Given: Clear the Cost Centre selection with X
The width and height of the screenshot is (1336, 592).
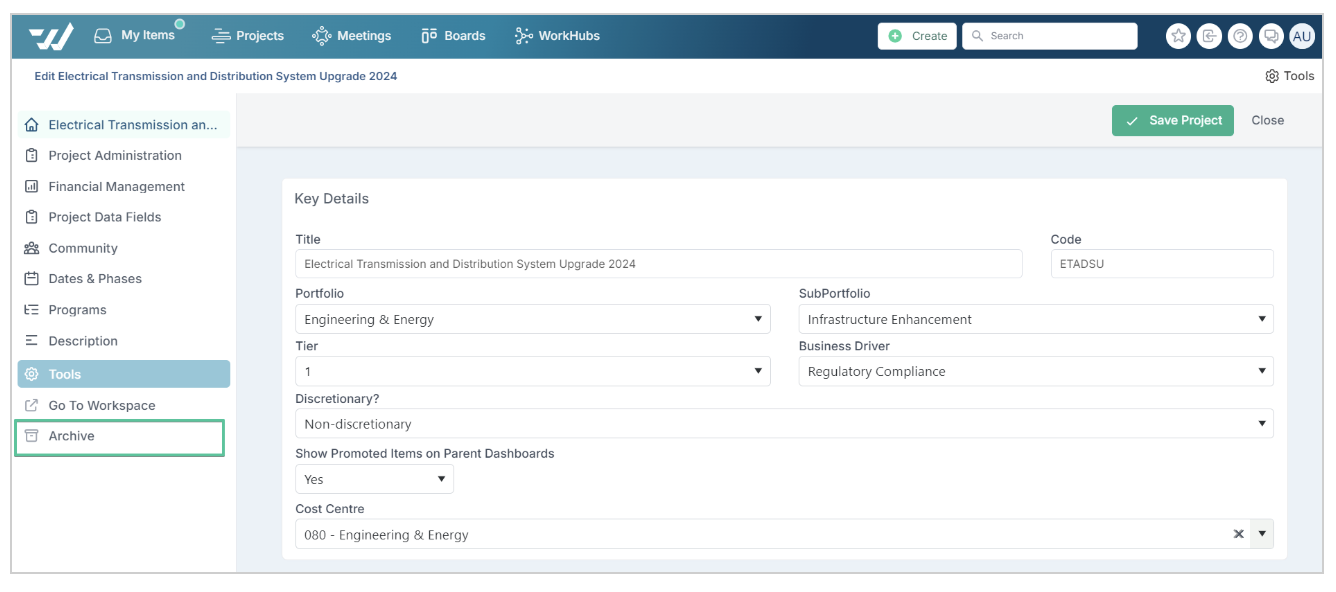Looking at the screenshot, I should point(1238,534).
